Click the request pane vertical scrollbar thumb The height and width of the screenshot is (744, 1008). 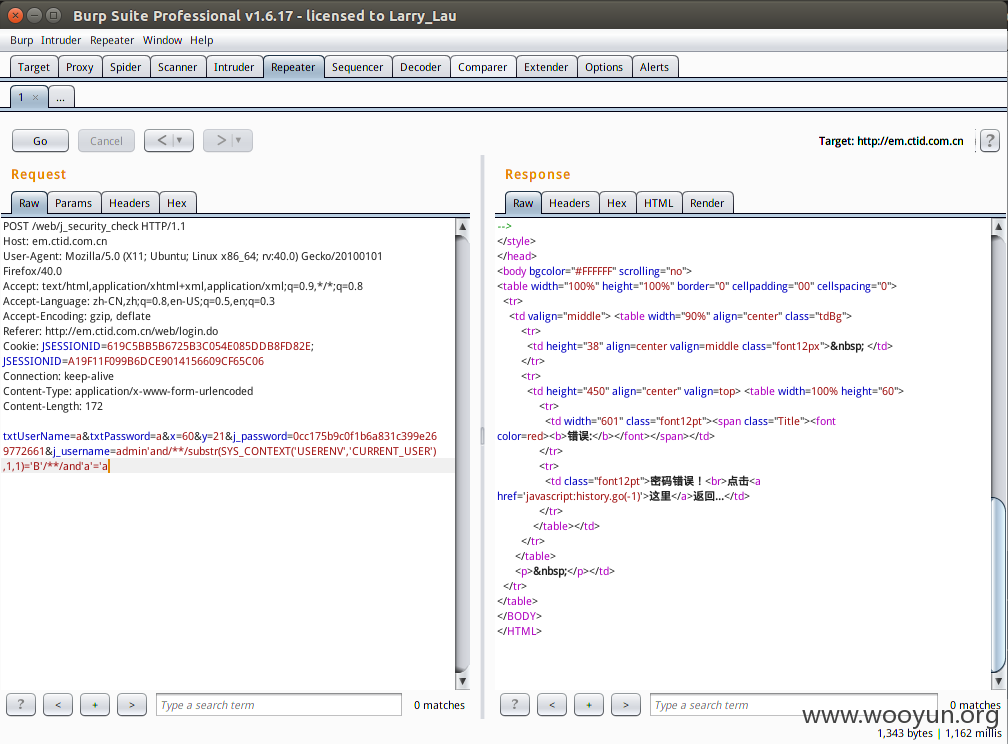tap(462, 454)
